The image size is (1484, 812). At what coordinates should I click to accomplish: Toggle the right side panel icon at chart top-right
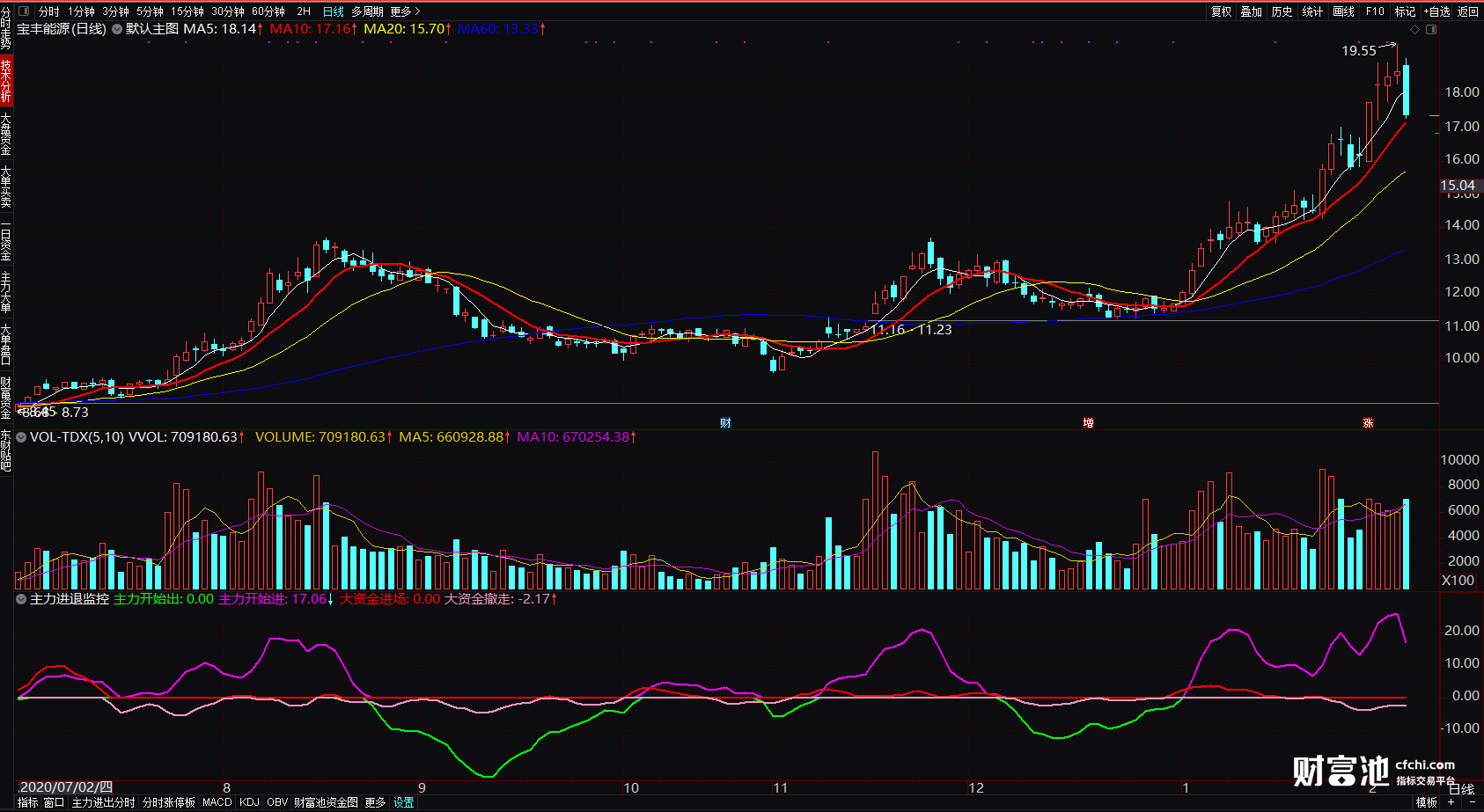(x=1431, y=29)
